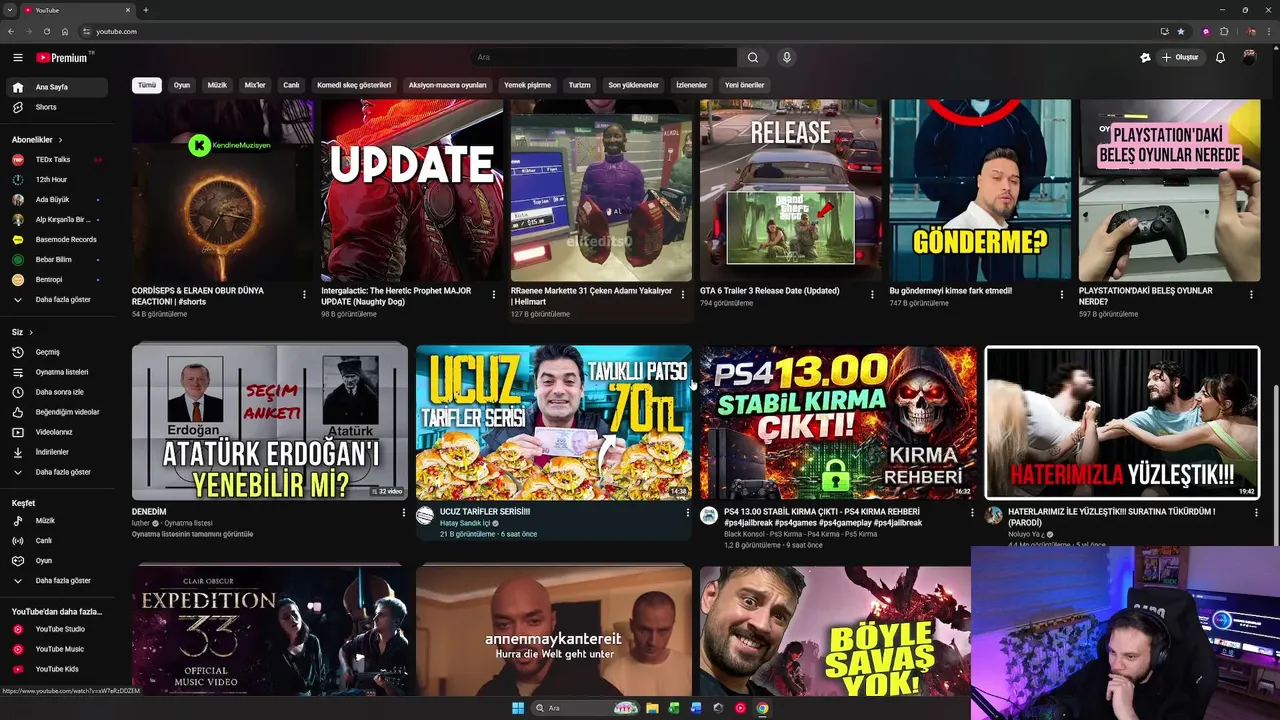Screen dimensions: 1280x720
Task: Expand Aboneliker subscriptions chevron
Action: tap(60, 140)
